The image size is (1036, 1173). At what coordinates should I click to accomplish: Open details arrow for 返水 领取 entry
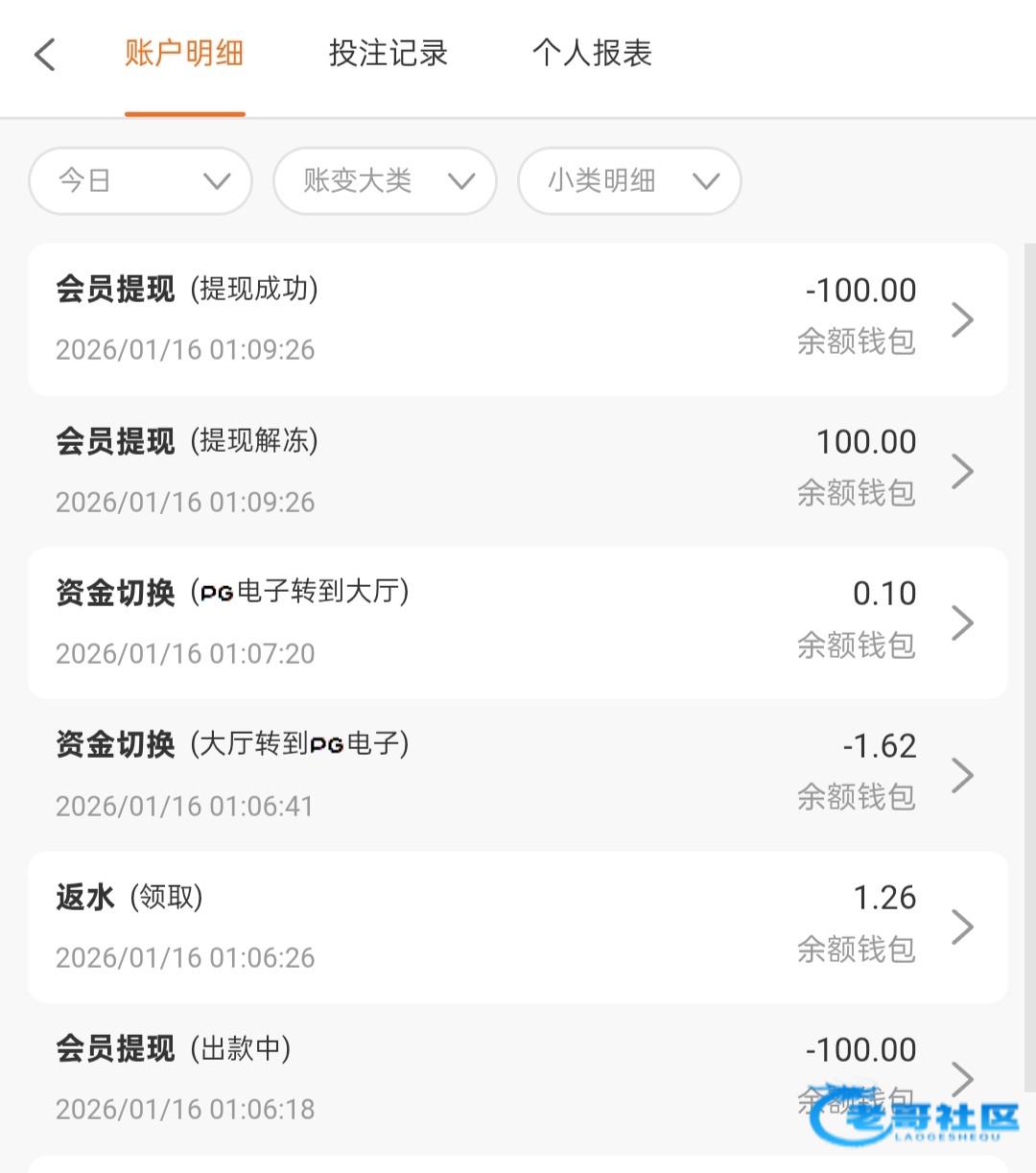[962, 927]
